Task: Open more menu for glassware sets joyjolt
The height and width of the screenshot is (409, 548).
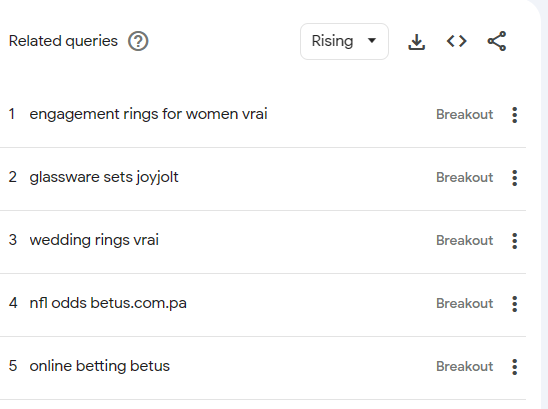Action: 514,178
